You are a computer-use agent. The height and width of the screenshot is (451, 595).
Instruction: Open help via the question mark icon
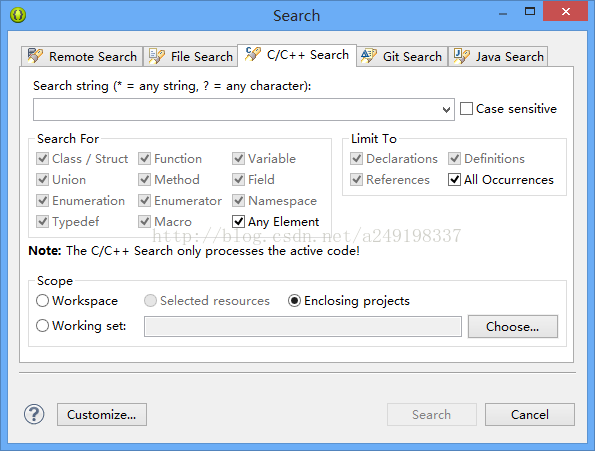(x=34, y=414)
